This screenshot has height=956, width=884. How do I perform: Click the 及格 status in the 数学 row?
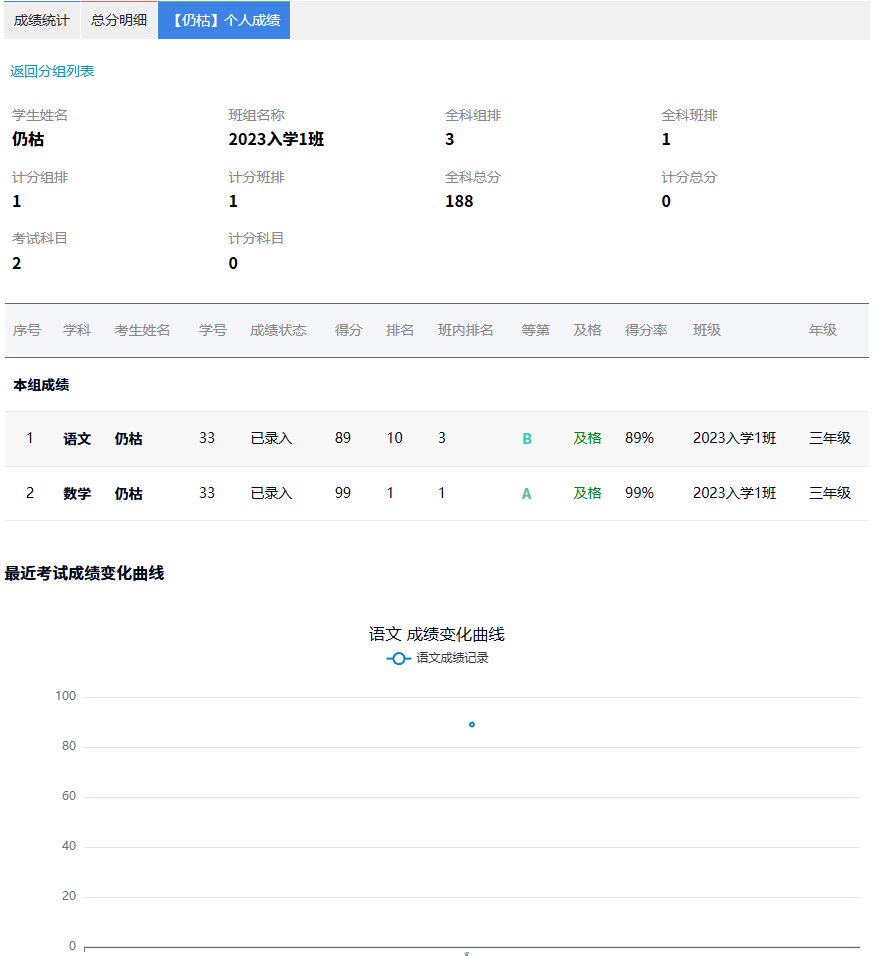point(588,492)
